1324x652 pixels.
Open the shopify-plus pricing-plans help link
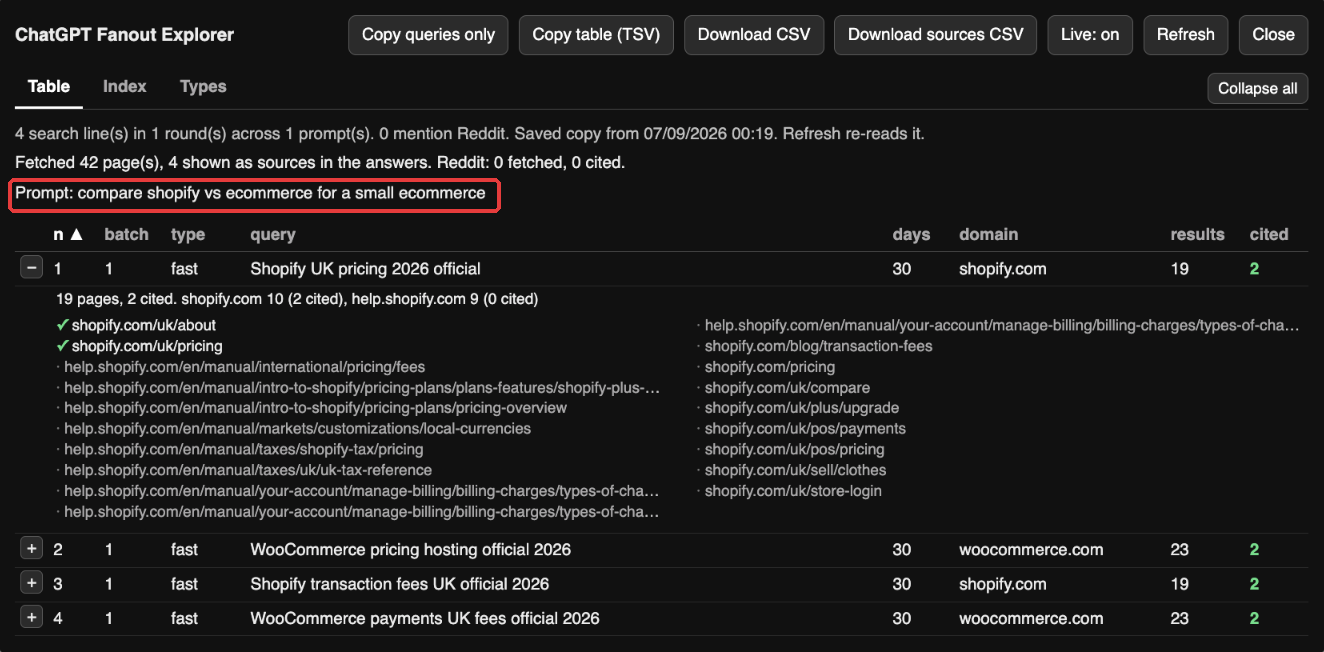(362, 387)
